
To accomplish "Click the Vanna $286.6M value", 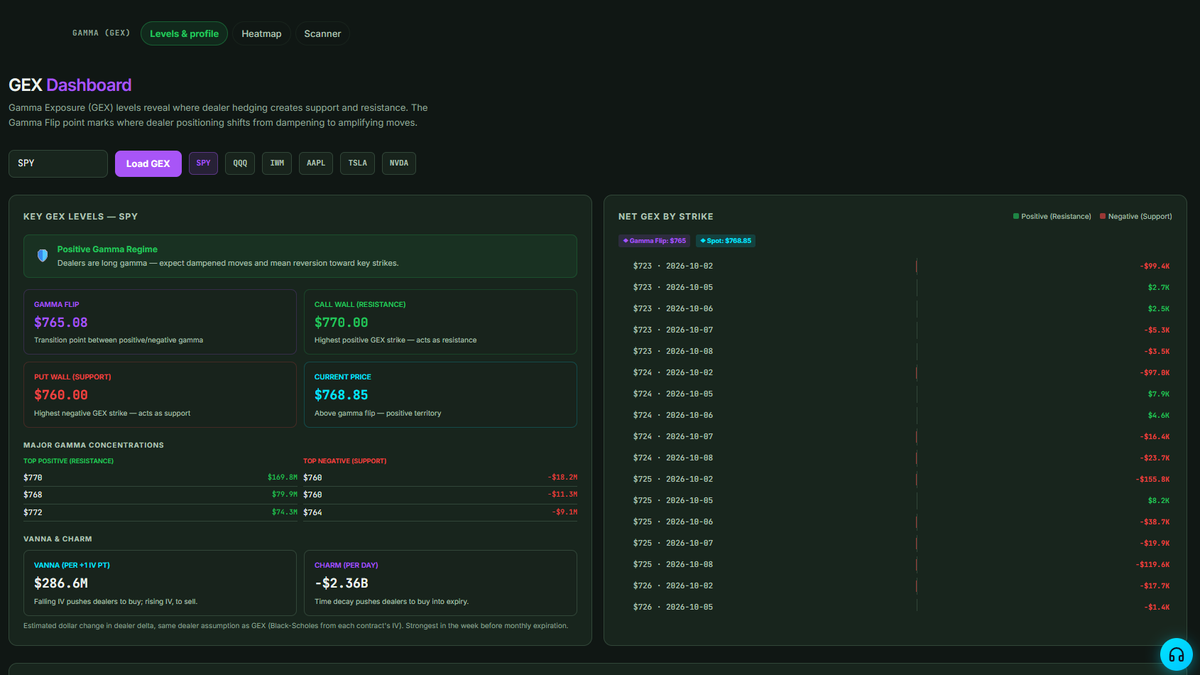I will click(x=61, y=583).
